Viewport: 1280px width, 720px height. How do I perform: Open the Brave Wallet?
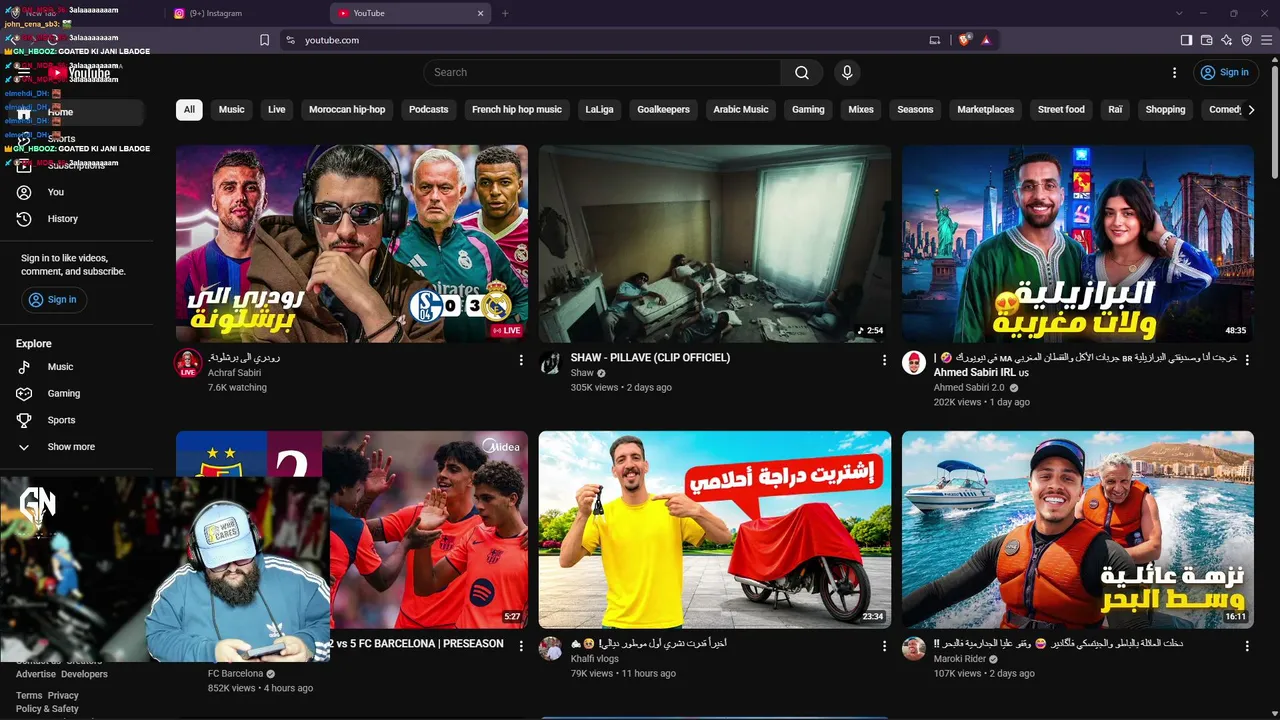click(x=1206, y=40)
